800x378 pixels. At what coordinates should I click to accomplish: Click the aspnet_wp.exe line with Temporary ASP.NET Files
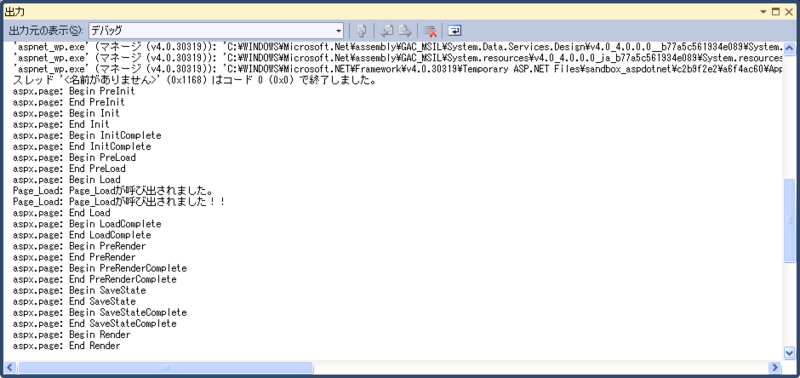(x=398, y=69)
